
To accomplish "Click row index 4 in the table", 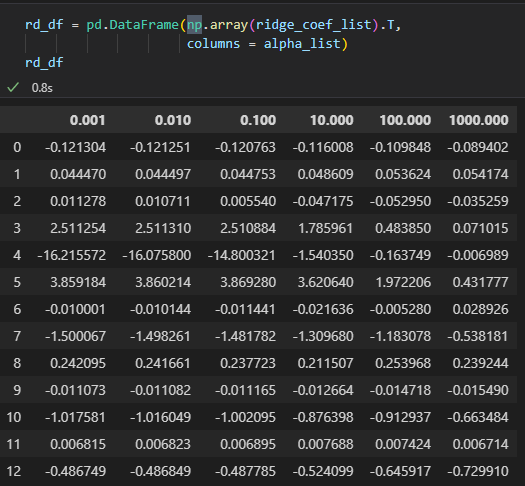I will (17, 255).
